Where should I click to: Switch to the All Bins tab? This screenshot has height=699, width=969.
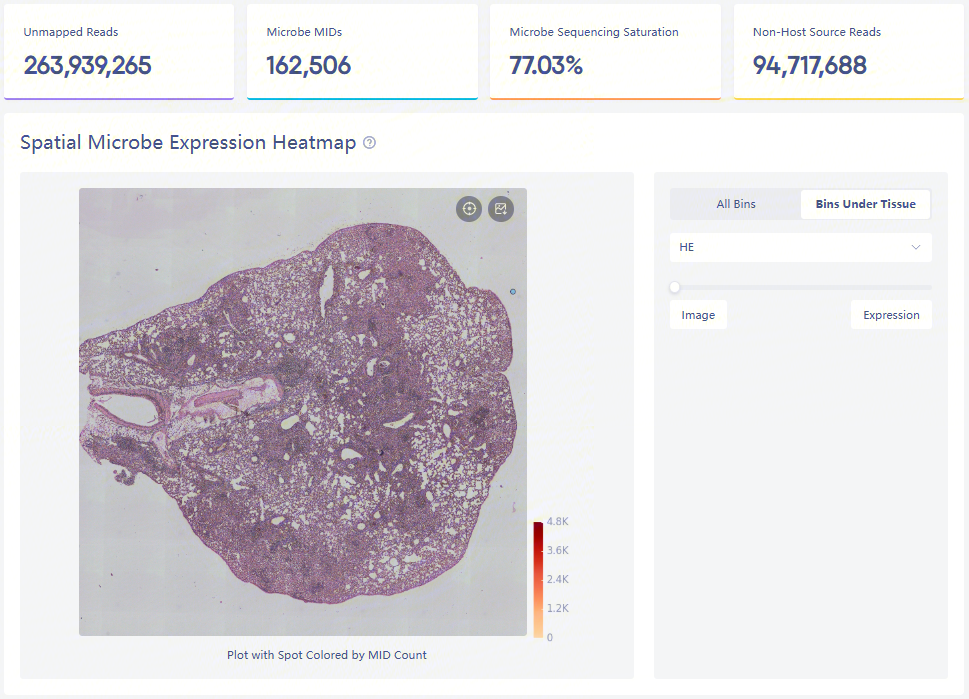coord(736,204)
